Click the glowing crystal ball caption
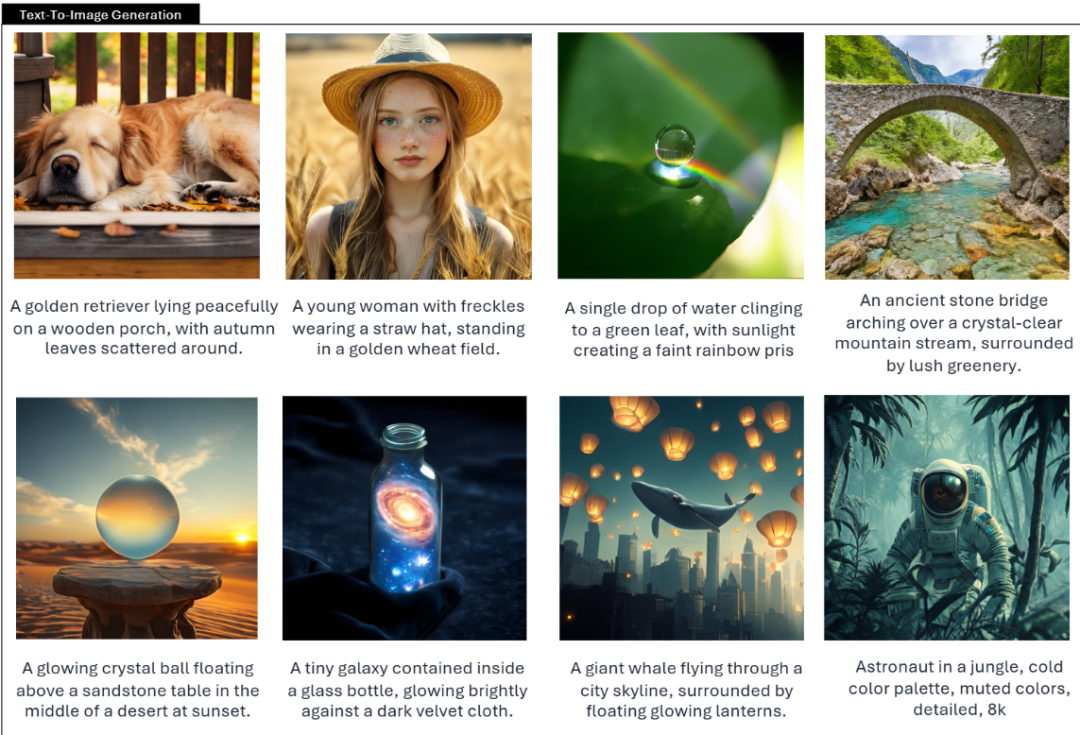Viewport: 1080px width, 735px height. [x=138, y=690]
